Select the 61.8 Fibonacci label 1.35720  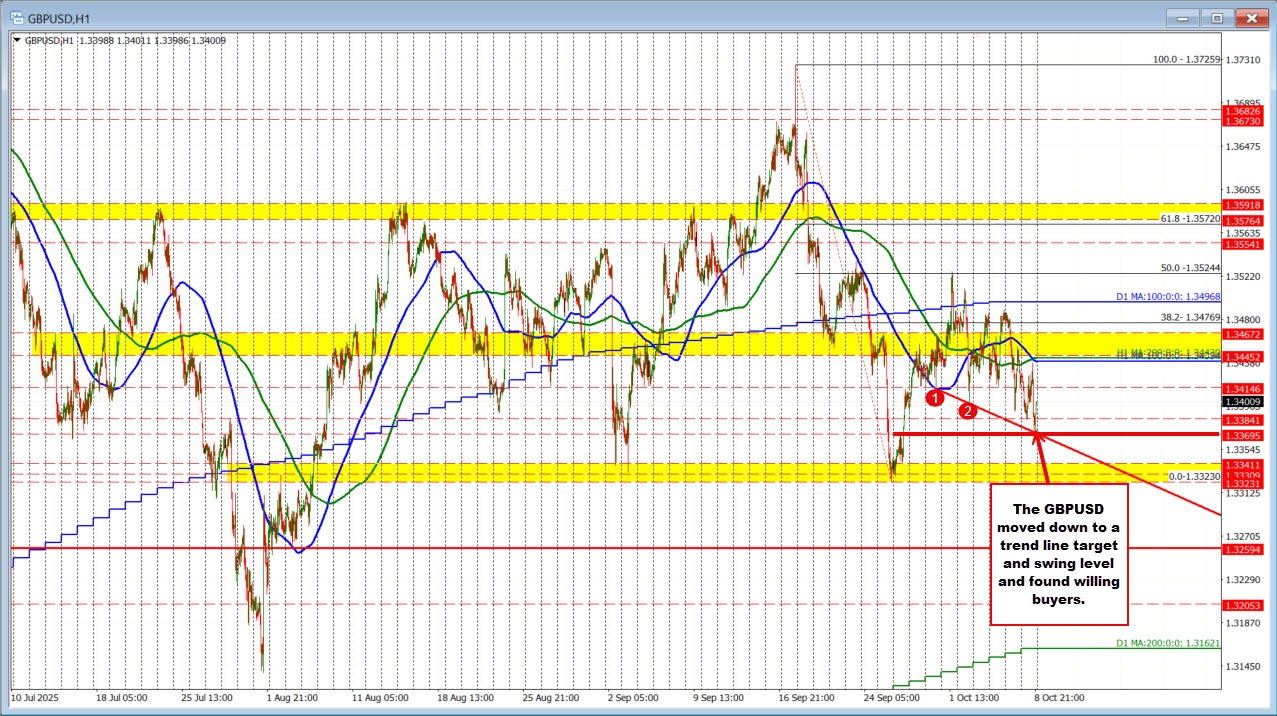click(x=1190, y=218)
